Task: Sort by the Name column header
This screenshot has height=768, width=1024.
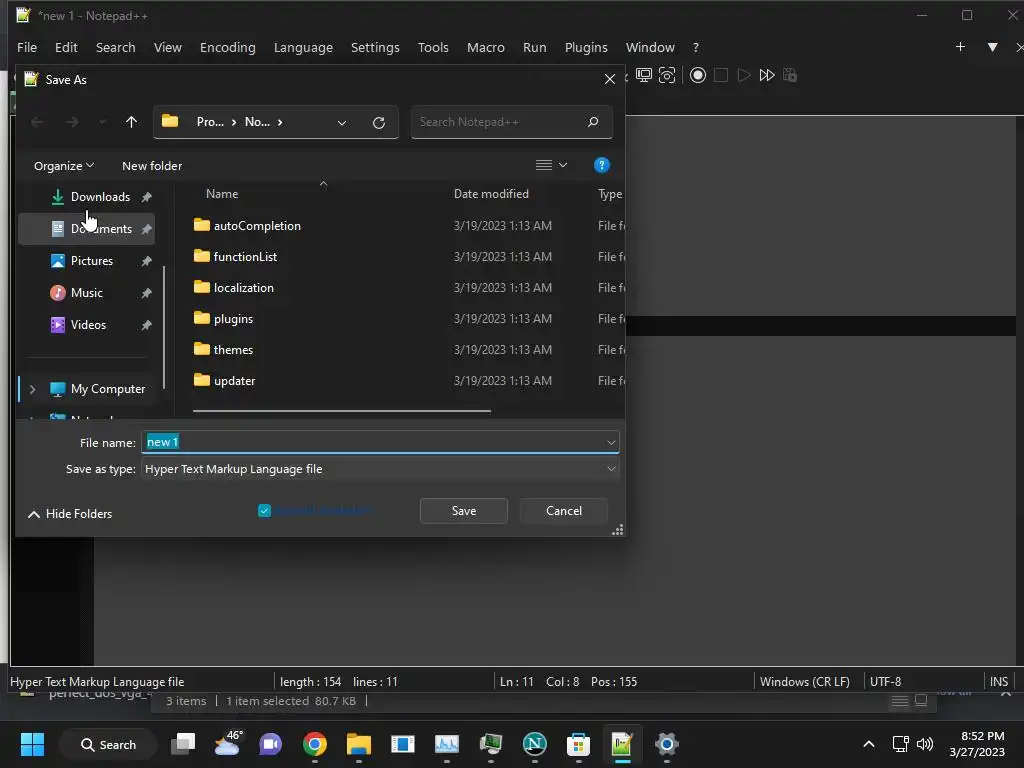Action: click(222, 194)
